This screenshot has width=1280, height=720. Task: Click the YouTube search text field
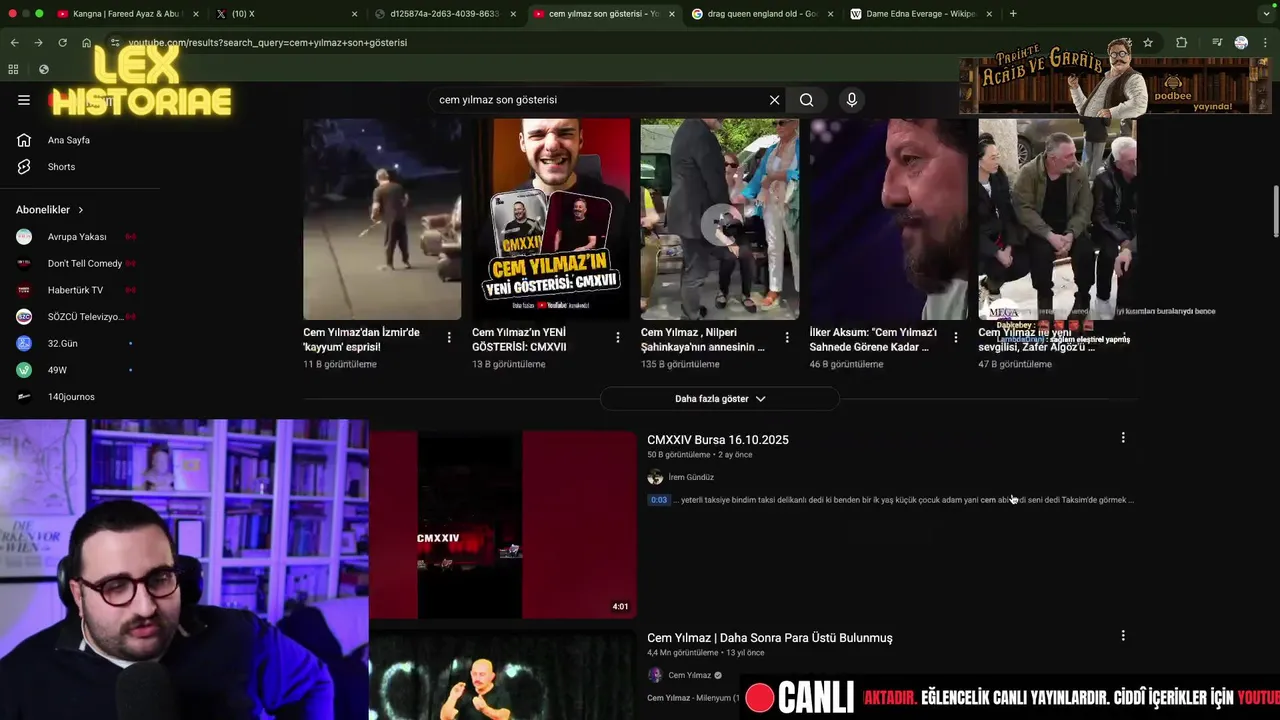600,100
